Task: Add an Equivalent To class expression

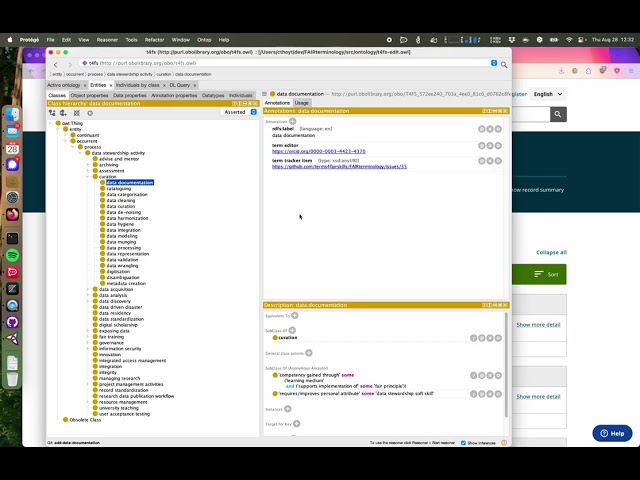Action: [x=295, y=315]
